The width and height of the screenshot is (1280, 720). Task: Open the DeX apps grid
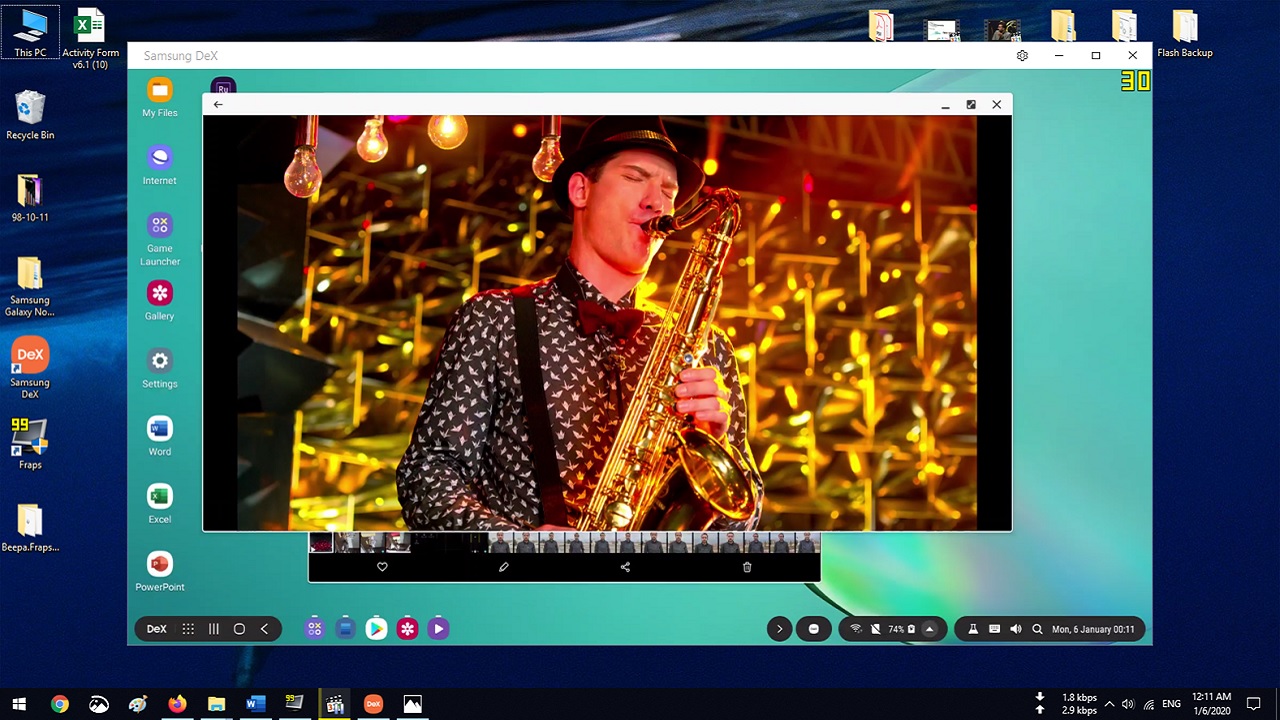(188, 629)
